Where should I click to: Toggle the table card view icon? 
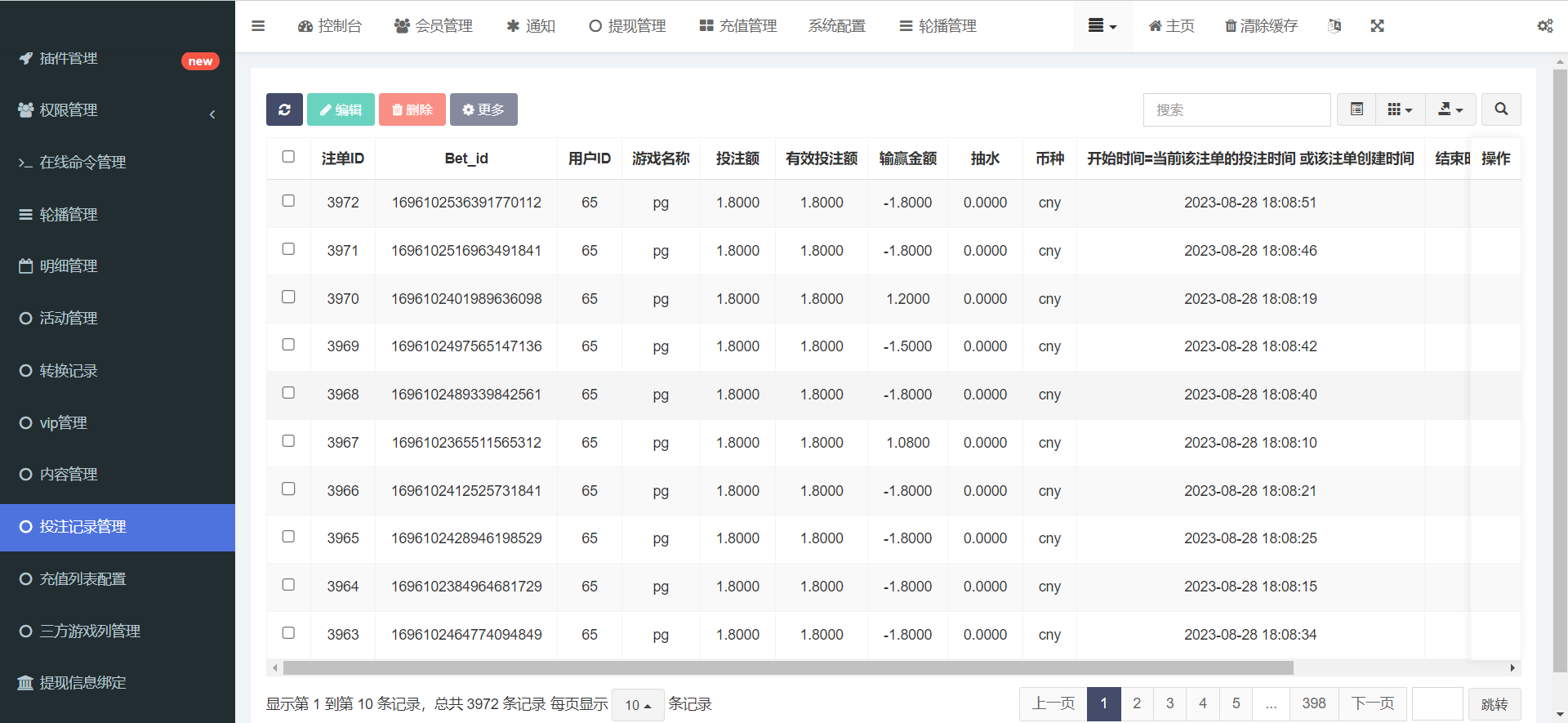click(1356, 109)
